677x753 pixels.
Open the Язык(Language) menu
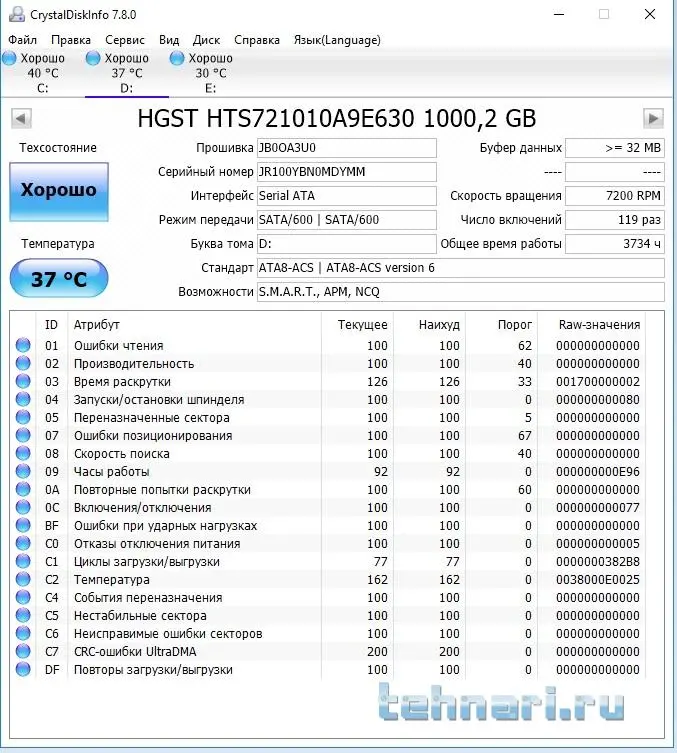pos(337,40)
